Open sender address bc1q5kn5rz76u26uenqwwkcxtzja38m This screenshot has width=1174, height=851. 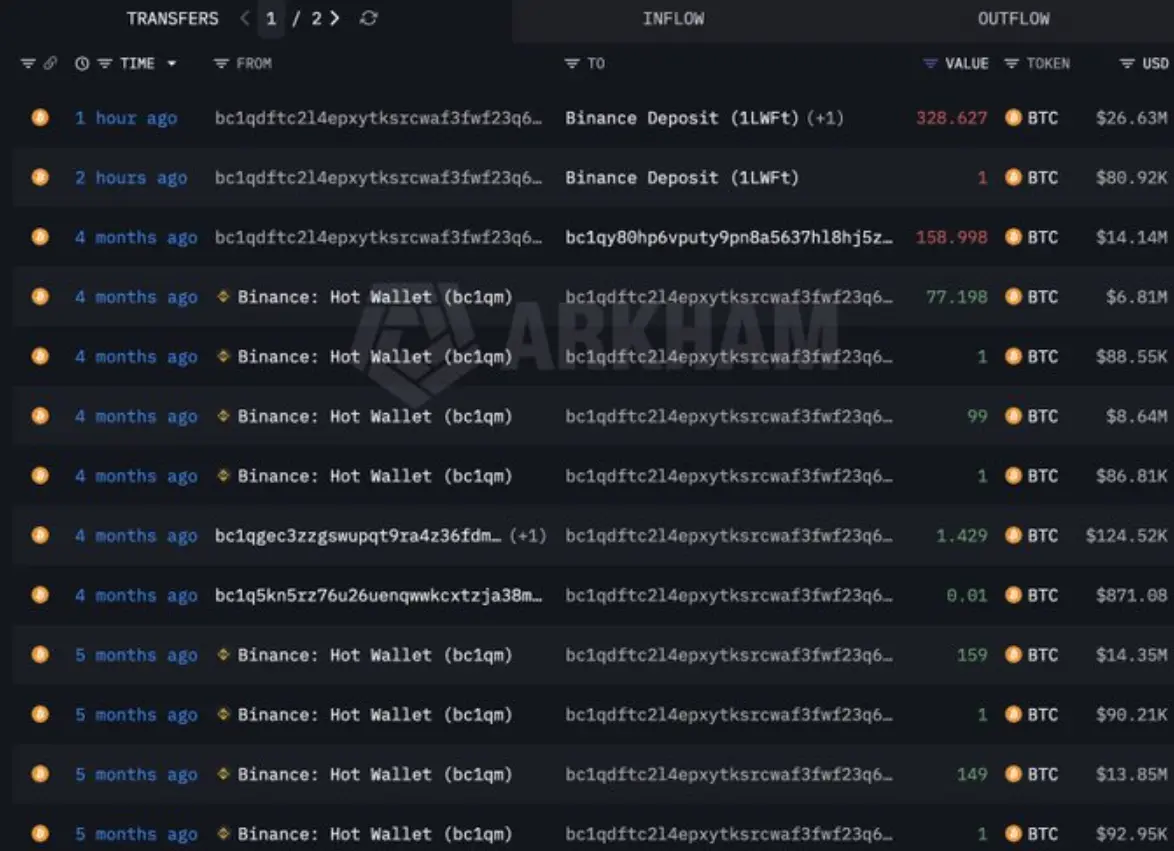point(378,596)
